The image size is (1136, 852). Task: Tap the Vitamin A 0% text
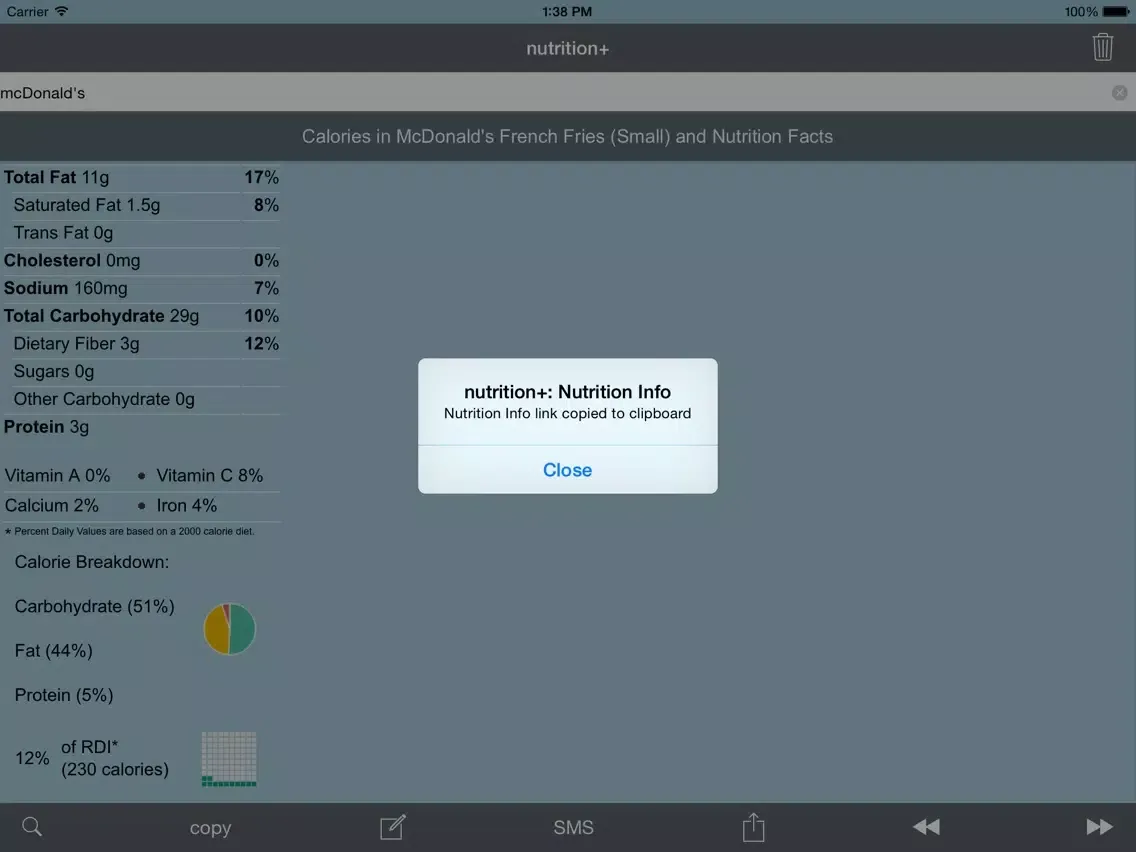coord(57,476)
